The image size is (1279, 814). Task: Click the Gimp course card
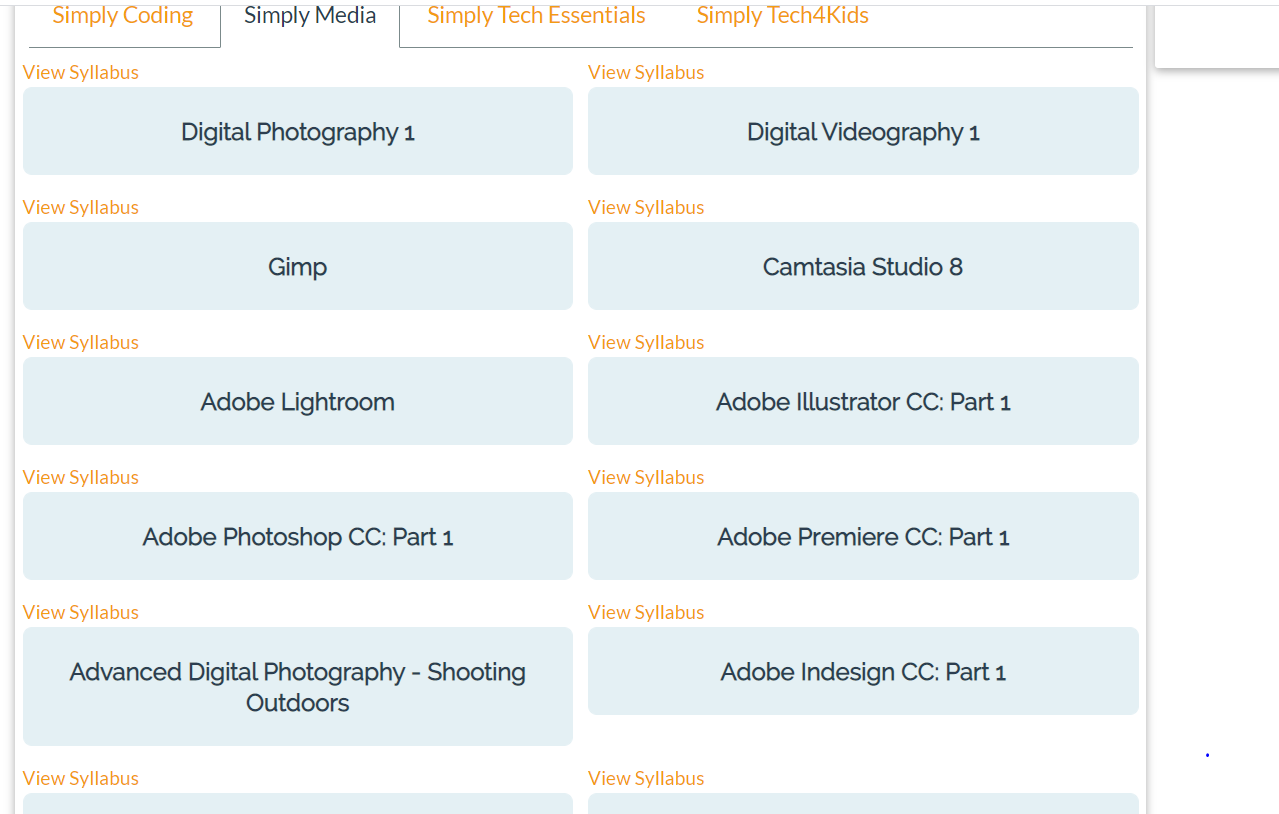pos(297,267)
